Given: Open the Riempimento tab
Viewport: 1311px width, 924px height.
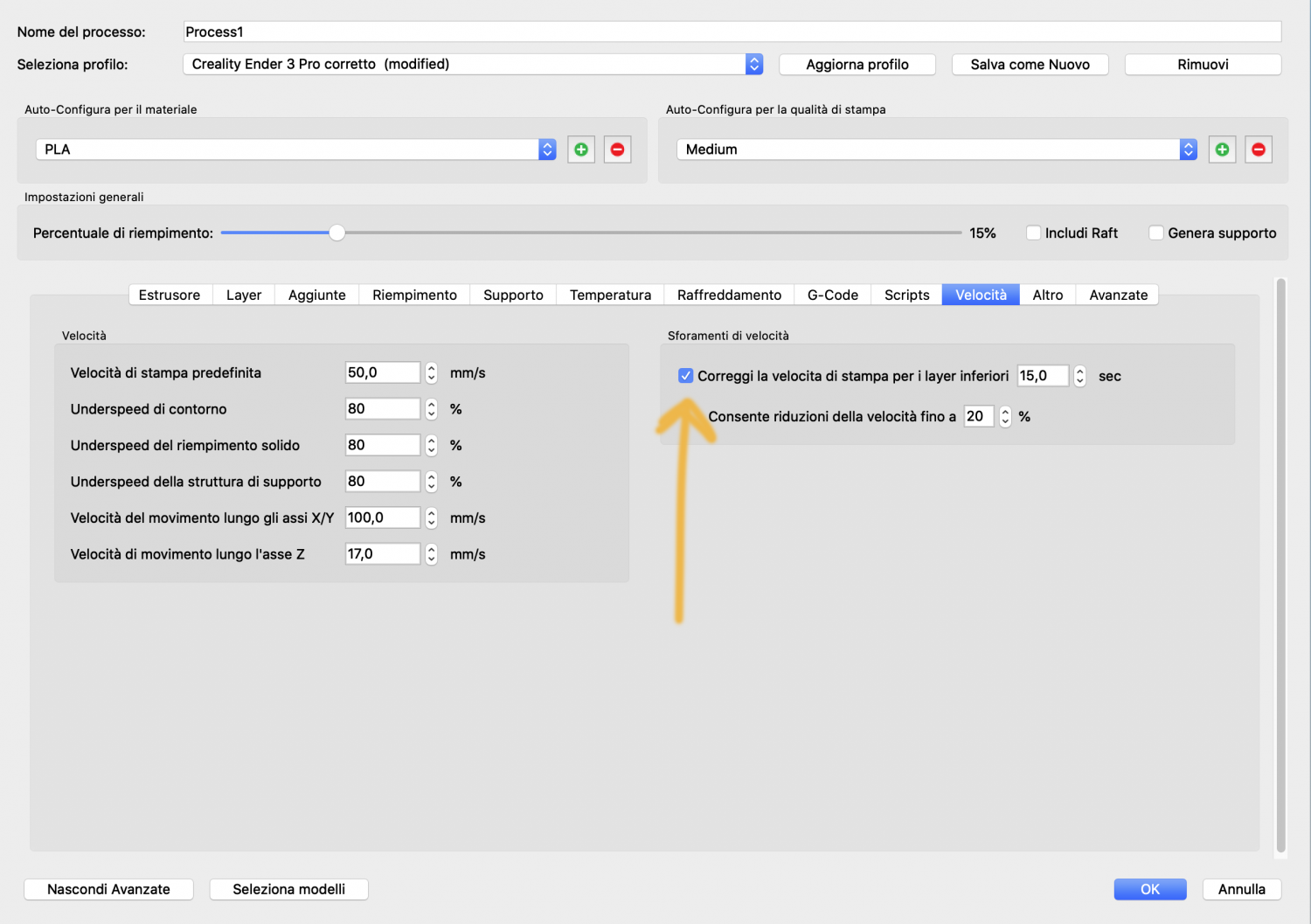Looking at the screenshot, I should coord(414,295).
